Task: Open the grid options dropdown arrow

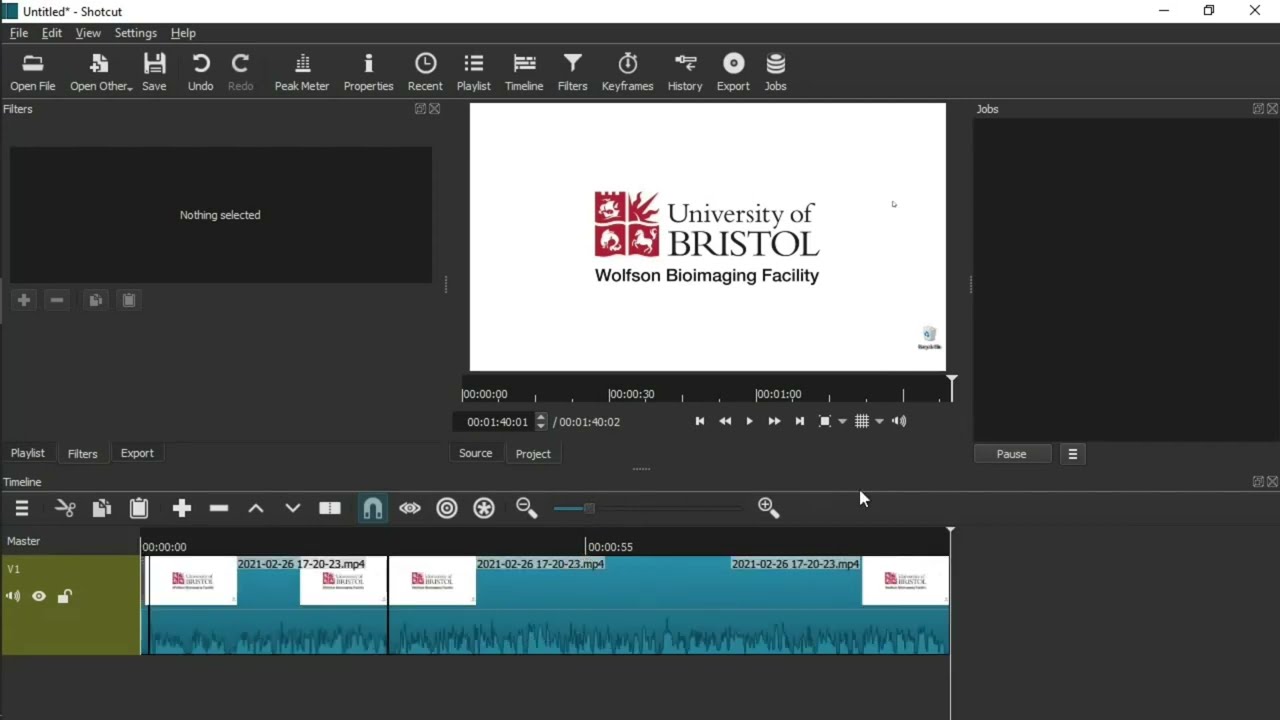Action: tap(879, 421)
